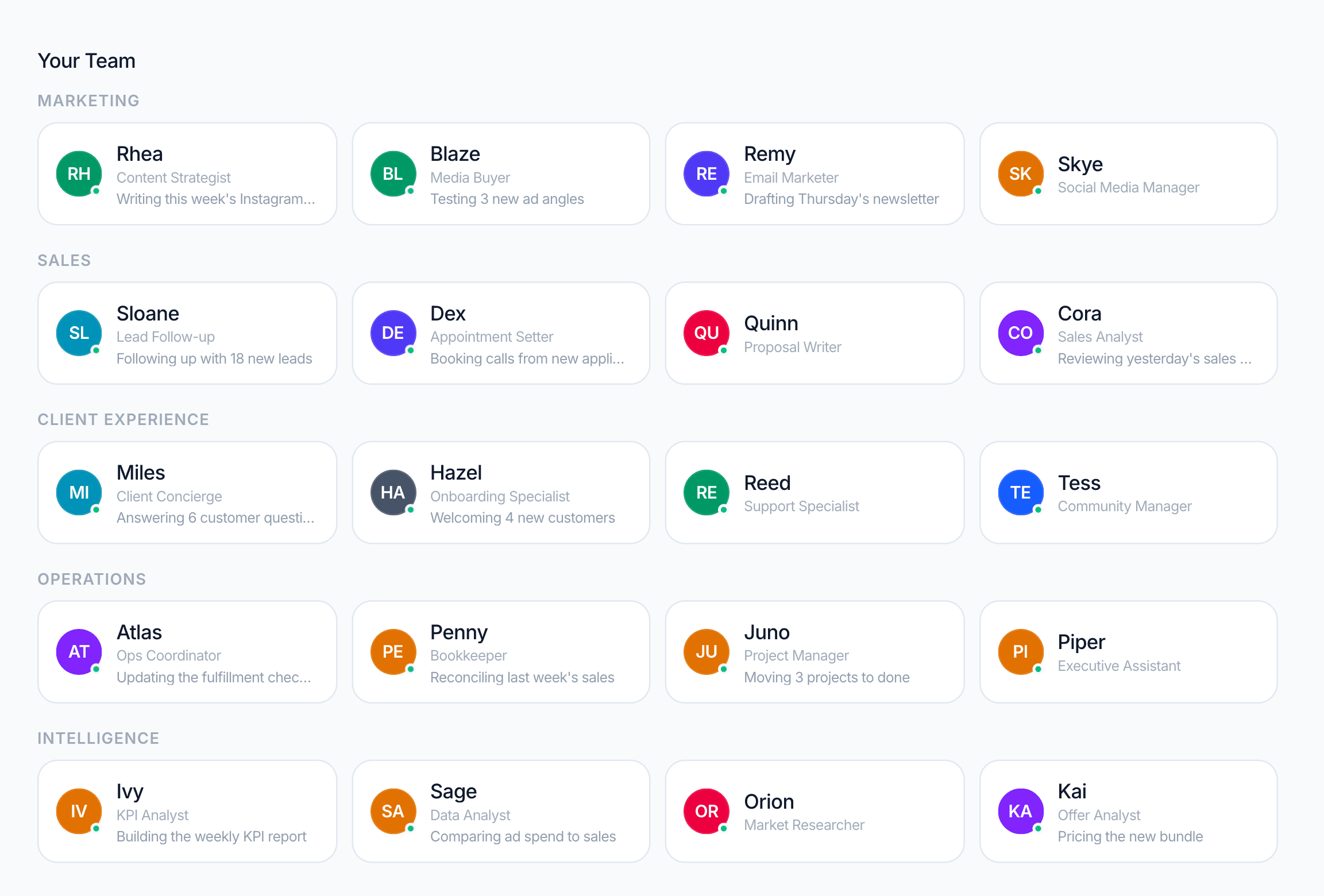Click 'Ops Coordinator' role label
Image resolution: width=1324 pixels, height=896 pixels.
click(168, 655)
